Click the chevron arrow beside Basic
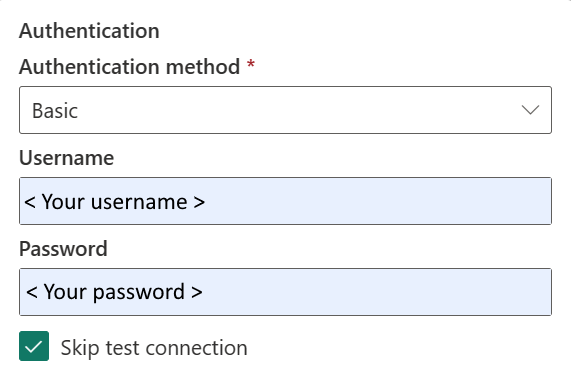 [x=530, y=110]
